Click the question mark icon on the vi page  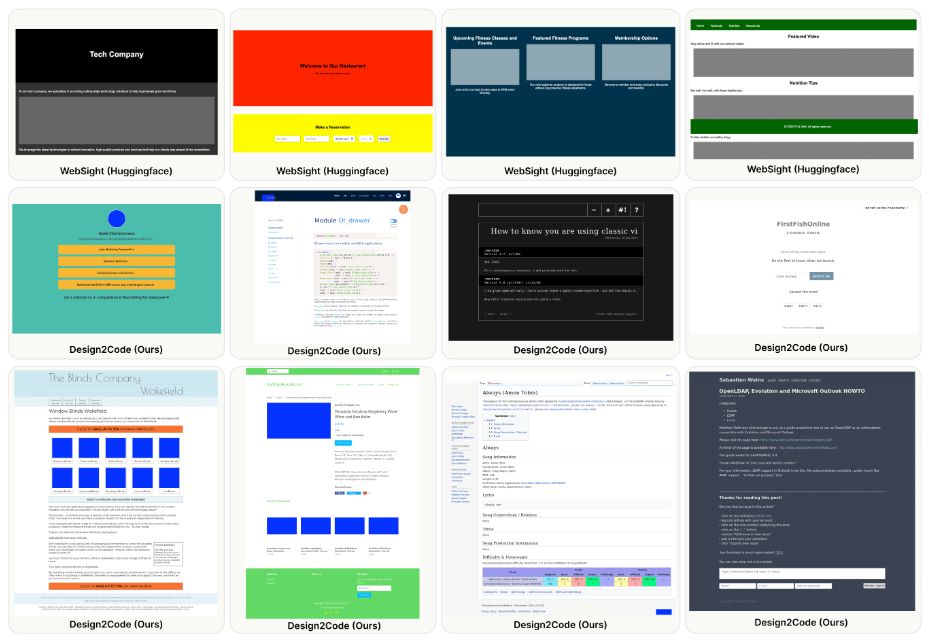(636, 210)
